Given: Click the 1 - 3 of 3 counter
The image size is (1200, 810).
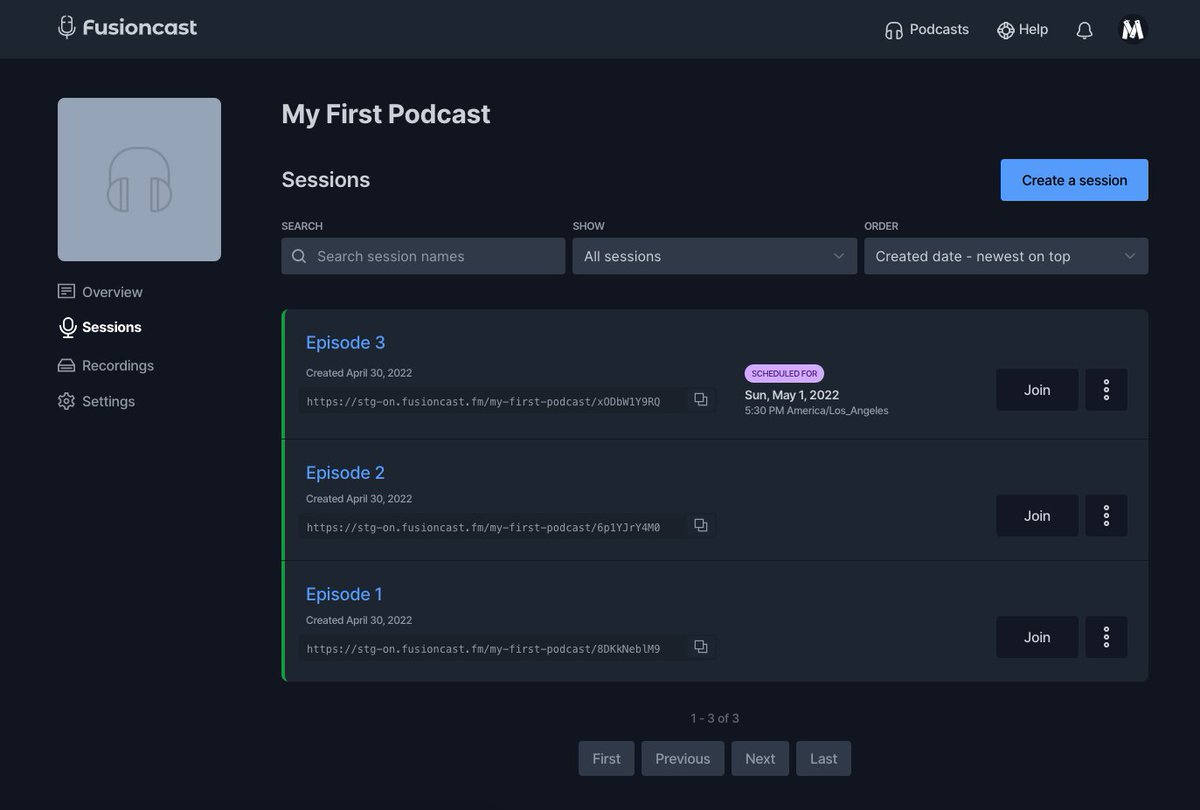Looking at the screenshot, I should click(715, 718).
